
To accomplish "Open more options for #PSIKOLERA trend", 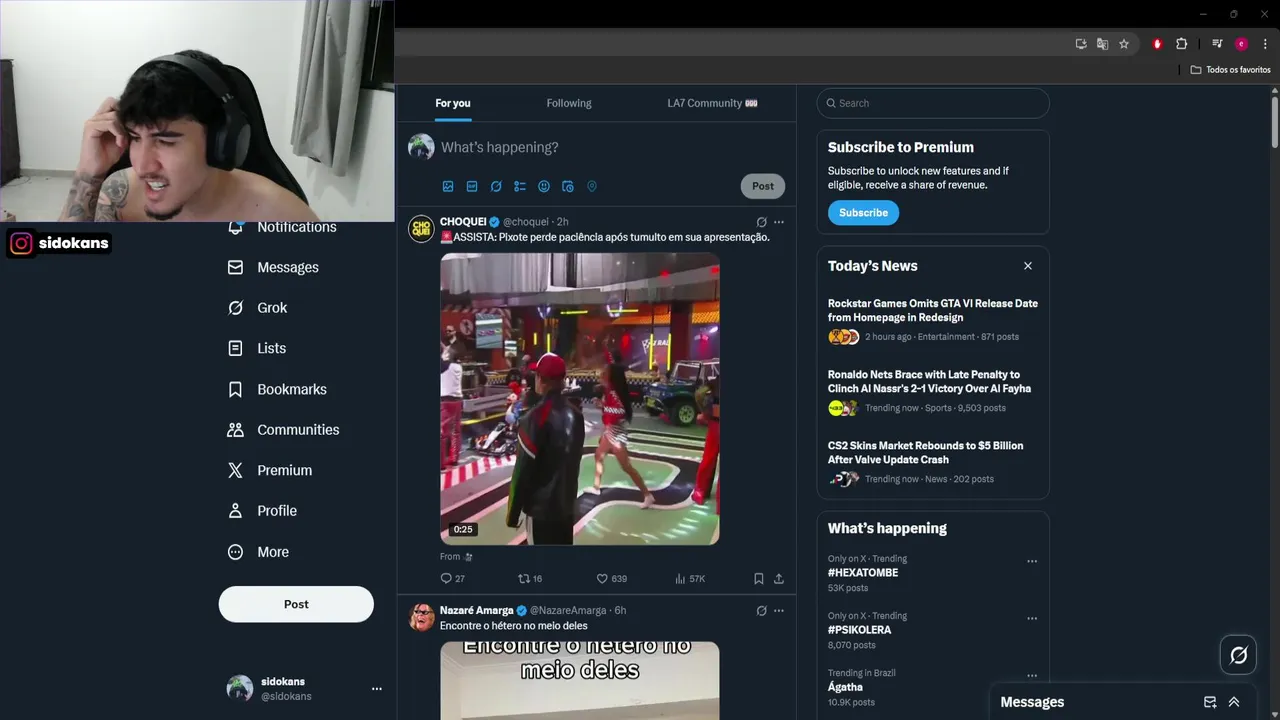I will point(1032,618).
